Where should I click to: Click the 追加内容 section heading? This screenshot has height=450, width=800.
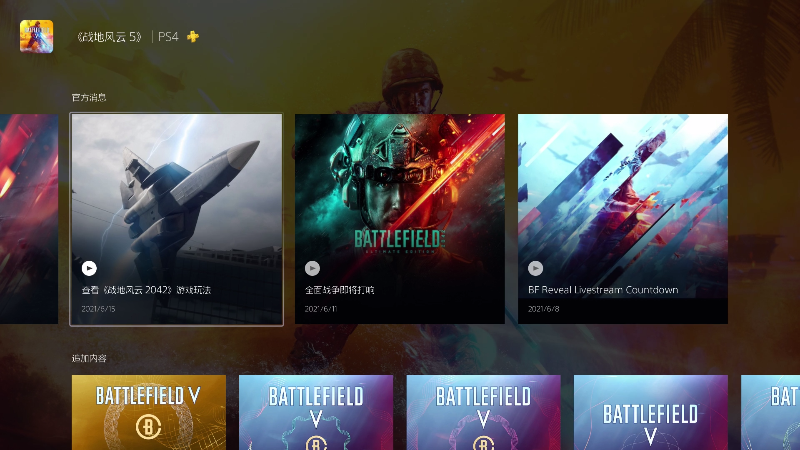pos(89,358)
